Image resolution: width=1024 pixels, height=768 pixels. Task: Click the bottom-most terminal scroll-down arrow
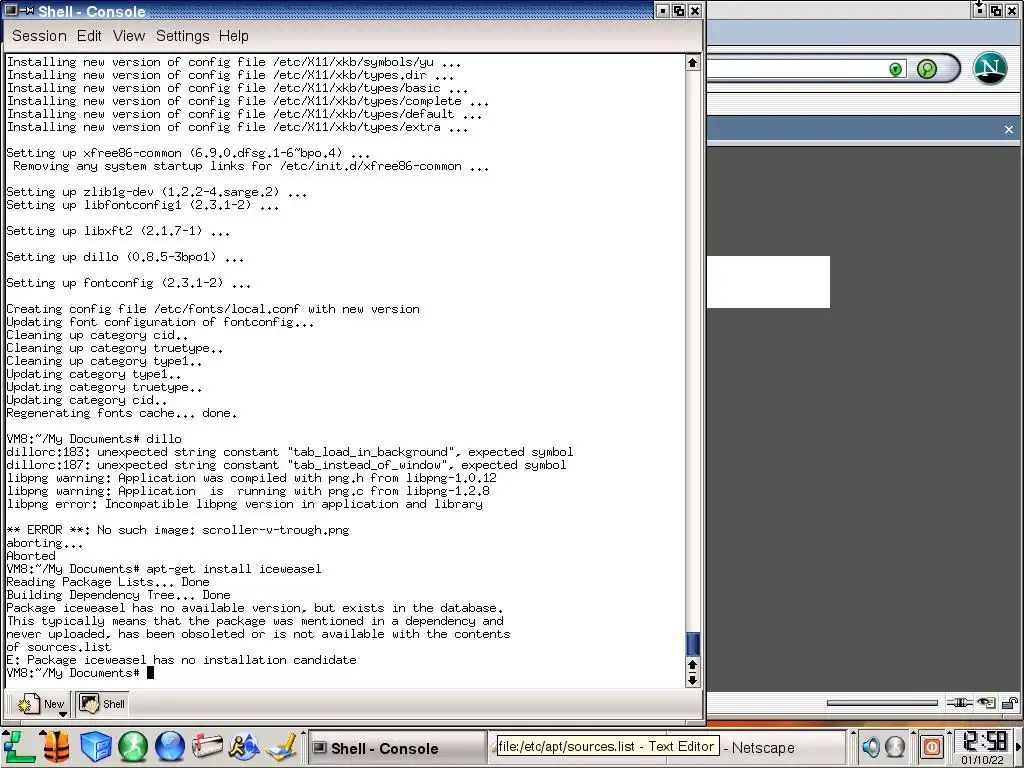pos(692,680)
